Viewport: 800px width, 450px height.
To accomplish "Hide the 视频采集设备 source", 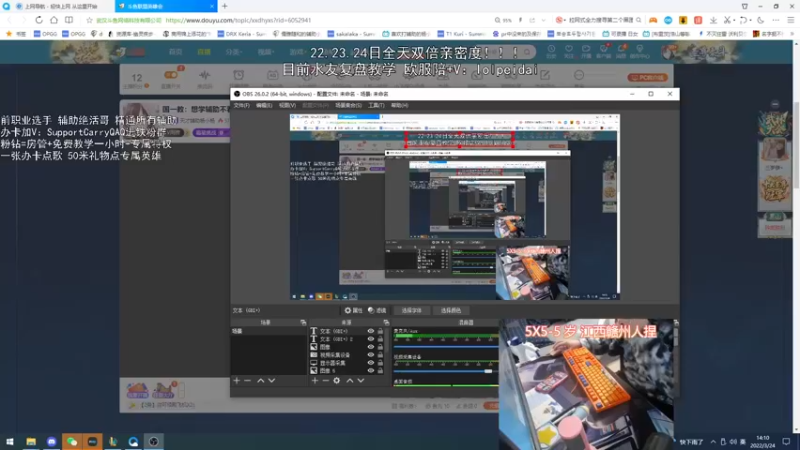I will tap(371, 355).
